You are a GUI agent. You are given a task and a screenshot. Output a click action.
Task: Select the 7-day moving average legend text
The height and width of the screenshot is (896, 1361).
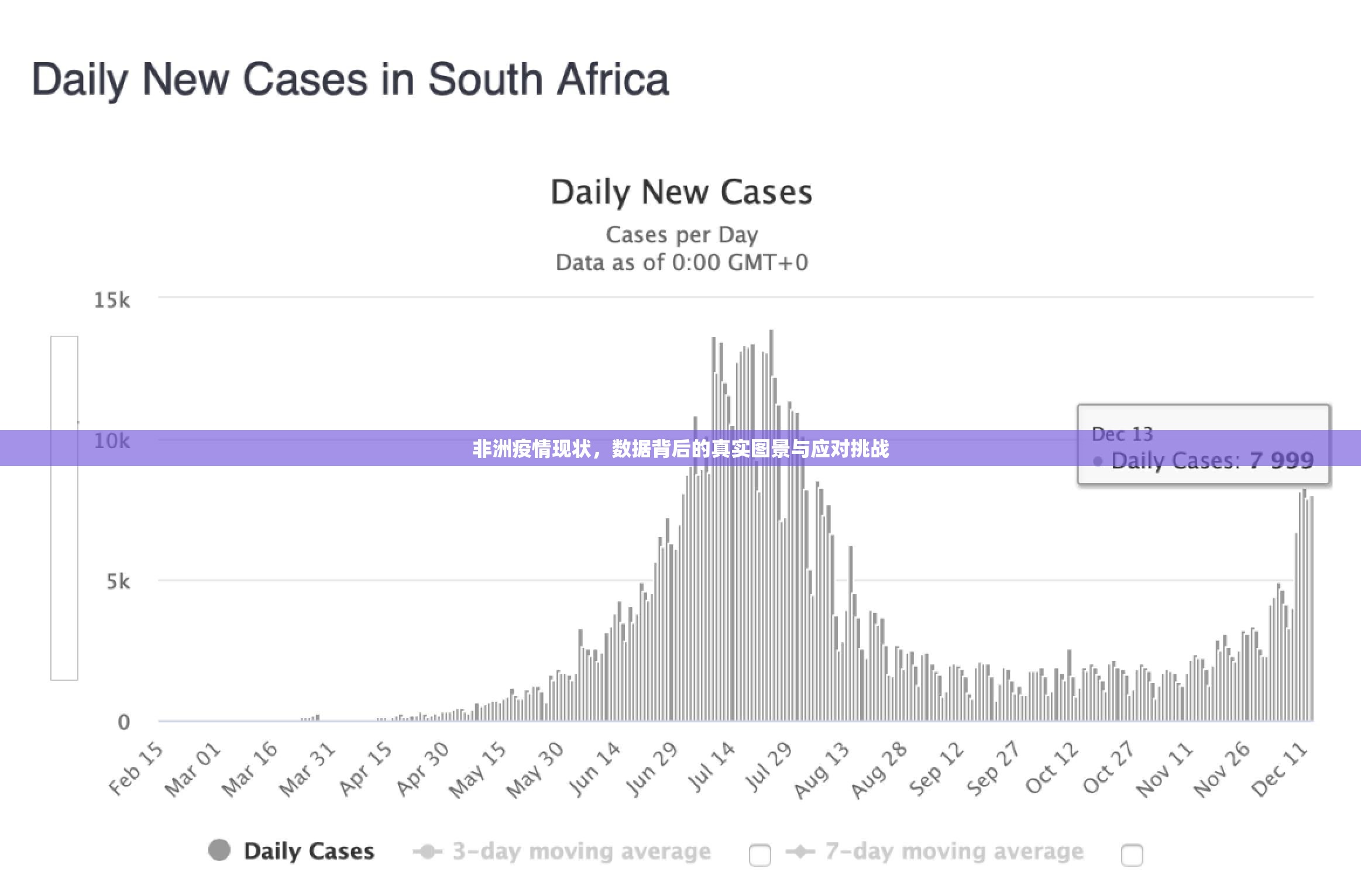[954, 851]
